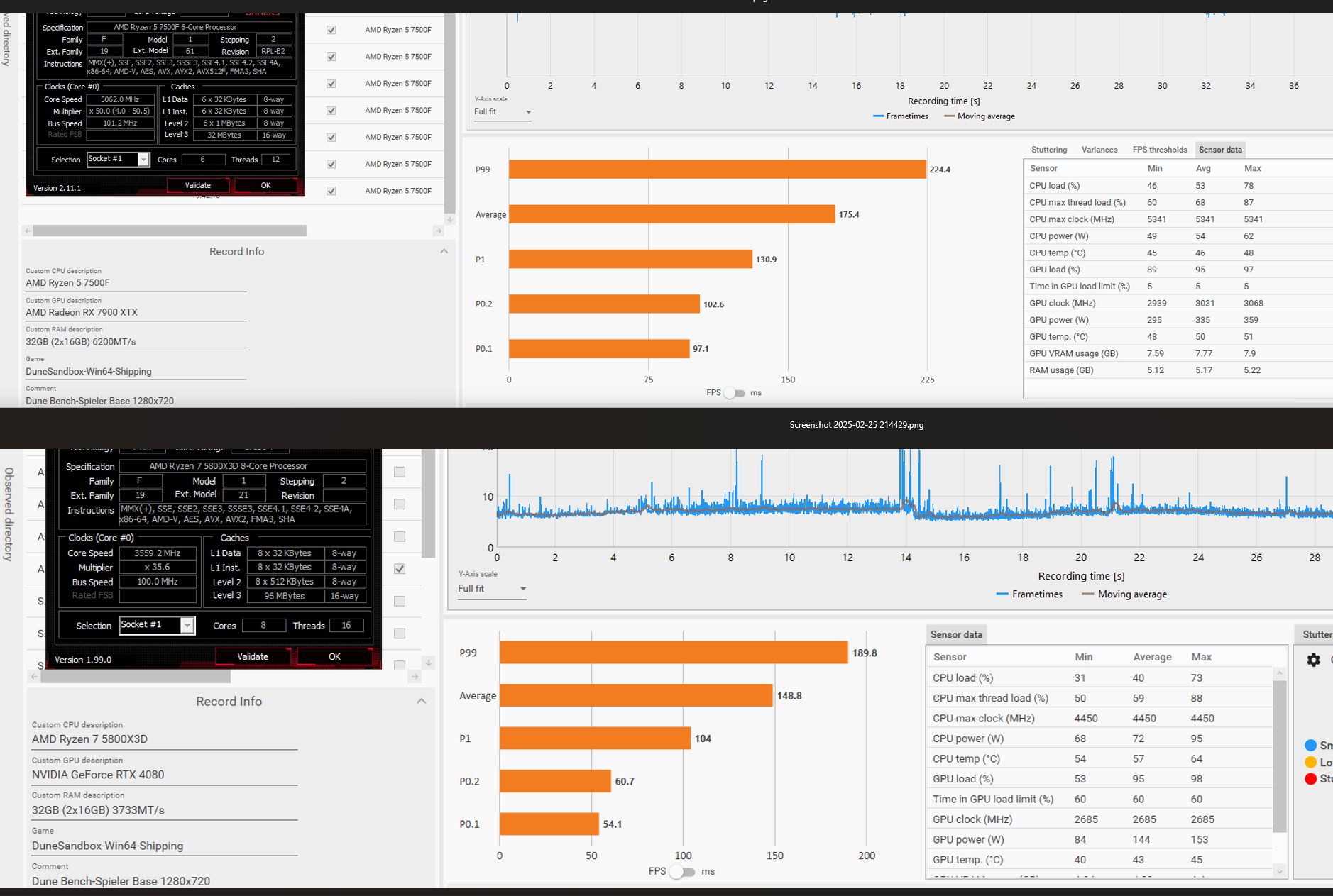Click the down arrow of the Ryzen 5 7500F record list scrollbar
Image resolution: width=1333 pixels, height=896 pixels.
click(x=449, y=219)
